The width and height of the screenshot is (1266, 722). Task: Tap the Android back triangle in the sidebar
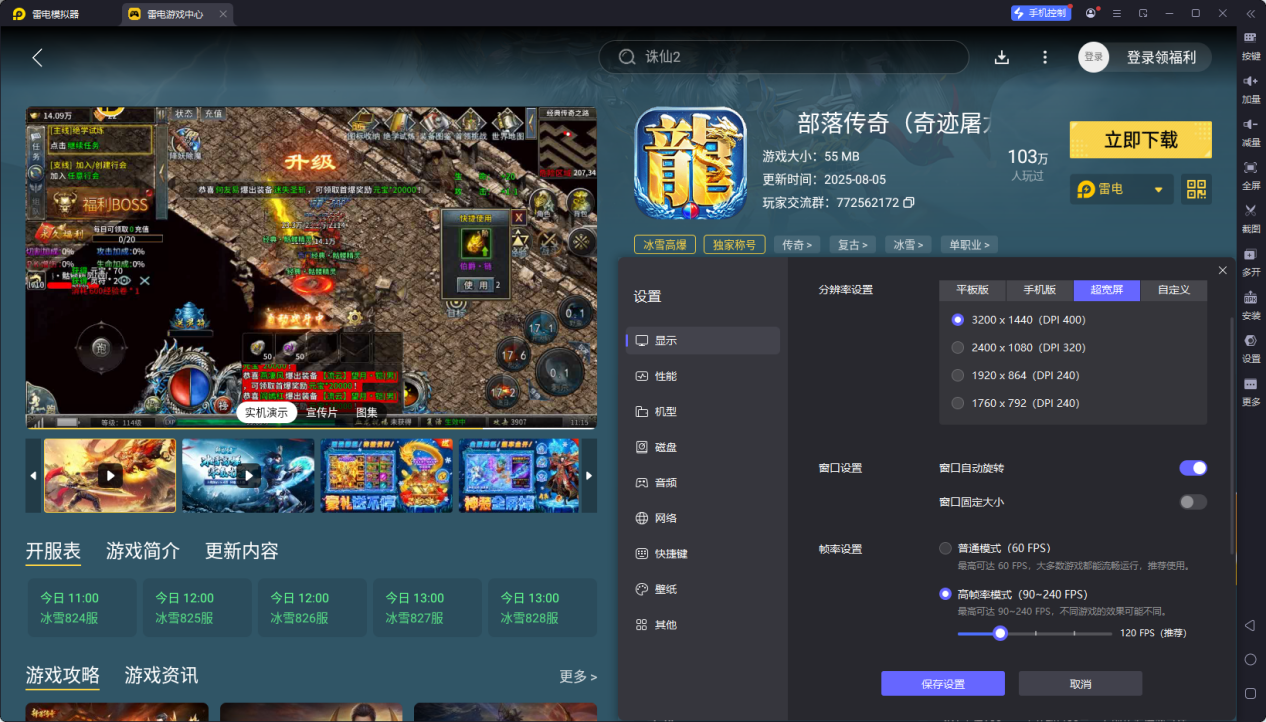coord(1250,625)
